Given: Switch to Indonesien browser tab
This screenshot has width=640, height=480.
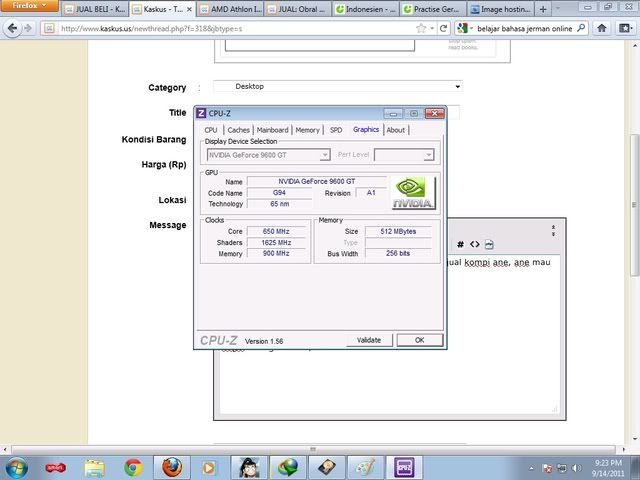Looking at the screenshot, I should [x=365, y=9].
